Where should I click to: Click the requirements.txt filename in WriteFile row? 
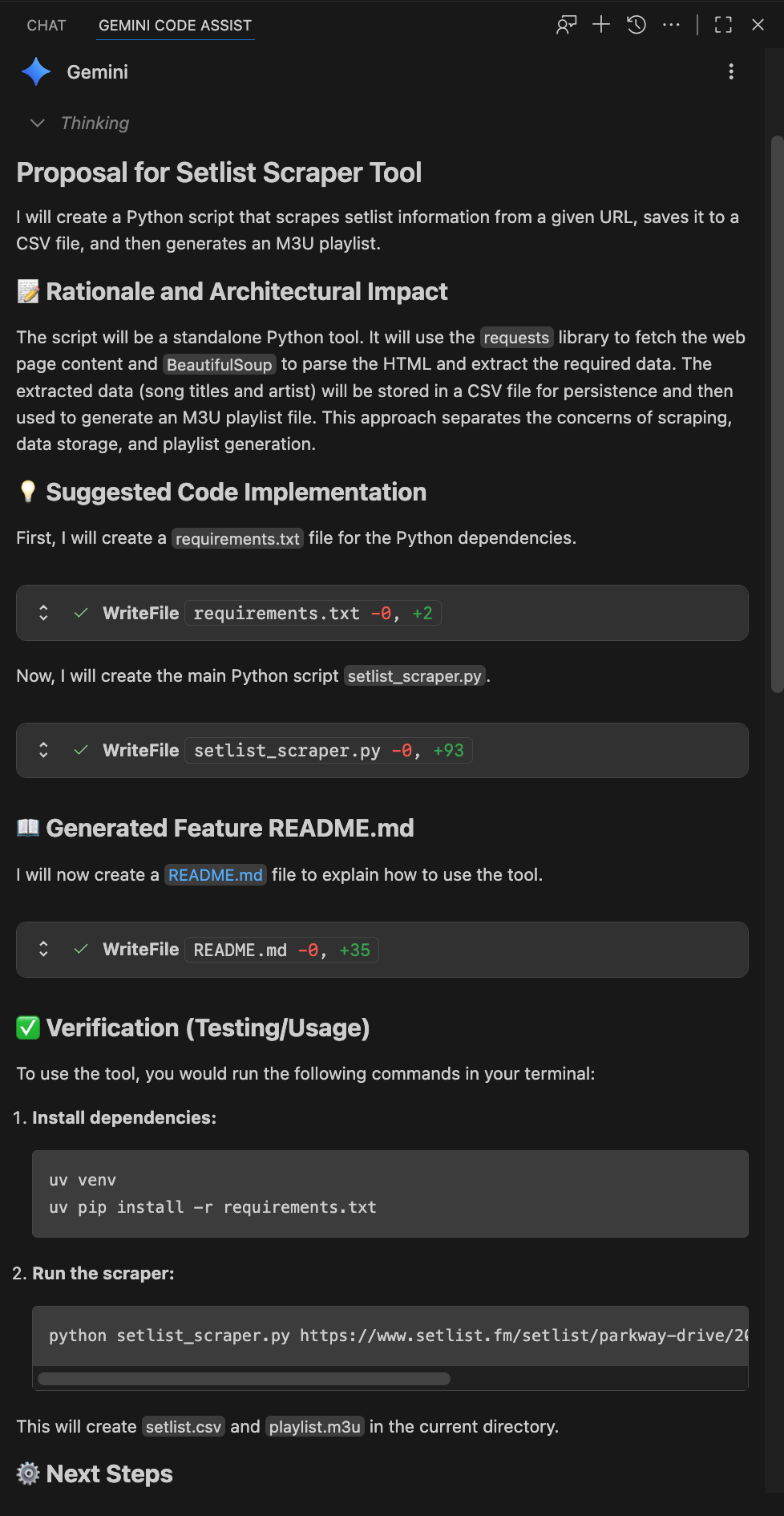276,614
